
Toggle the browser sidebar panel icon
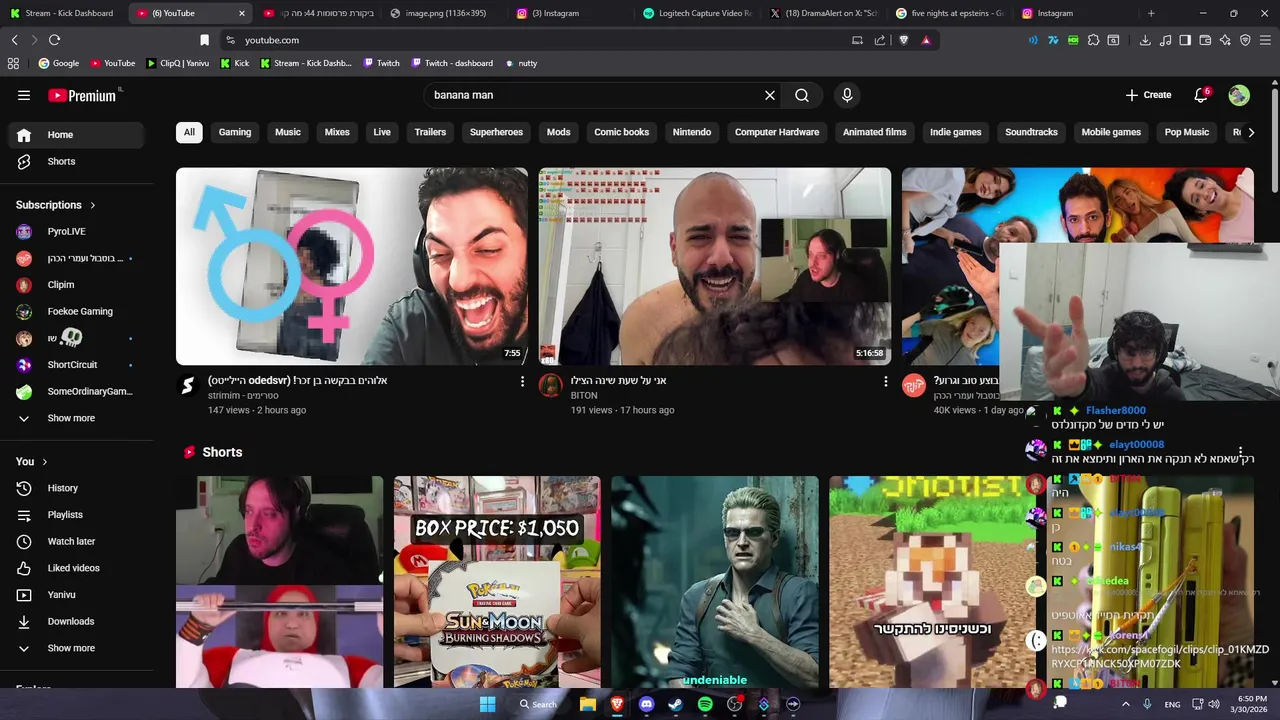1185,40
